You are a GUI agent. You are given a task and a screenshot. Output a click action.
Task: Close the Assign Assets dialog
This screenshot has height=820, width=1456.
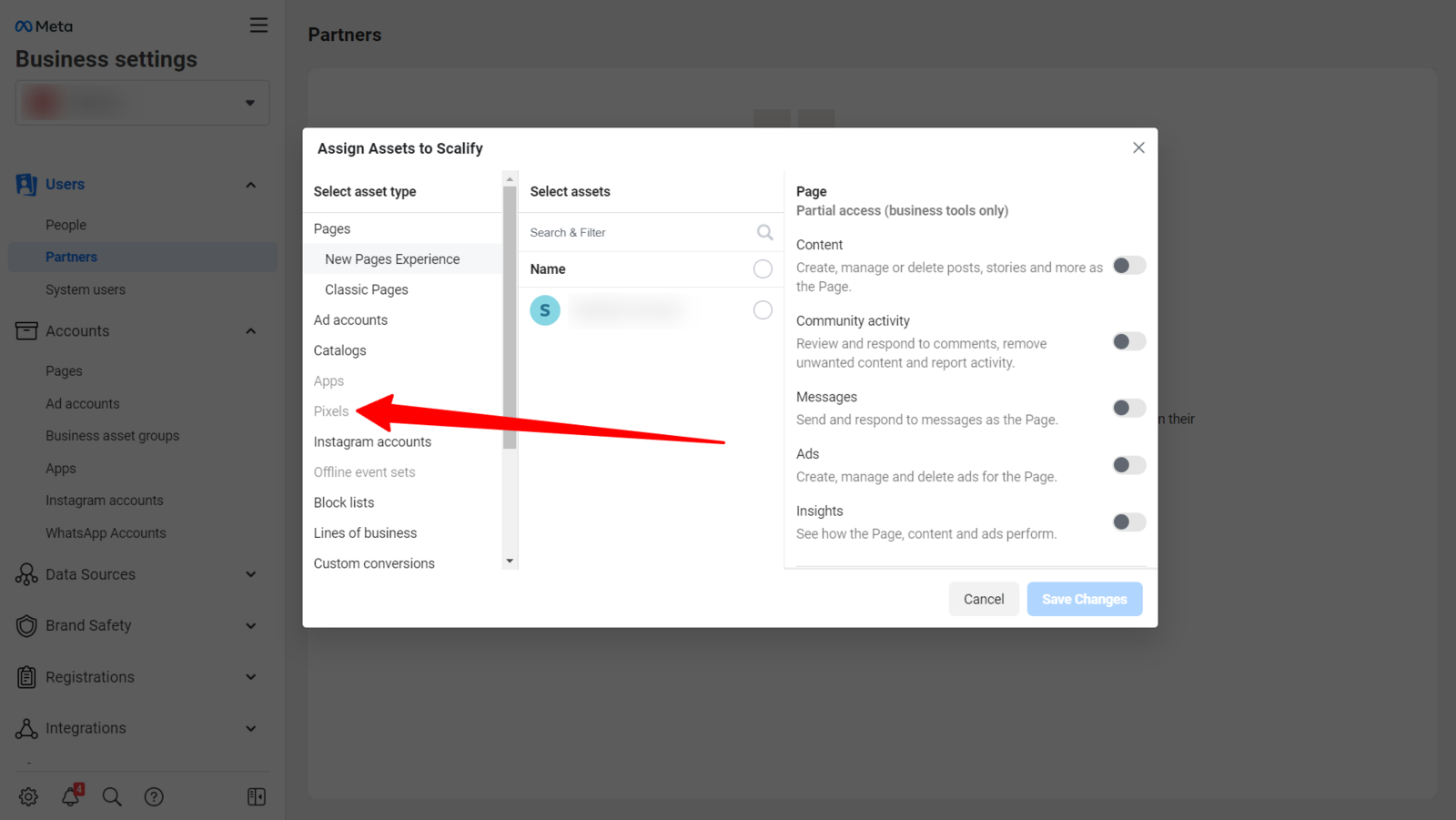click(x=1138, y=147)
